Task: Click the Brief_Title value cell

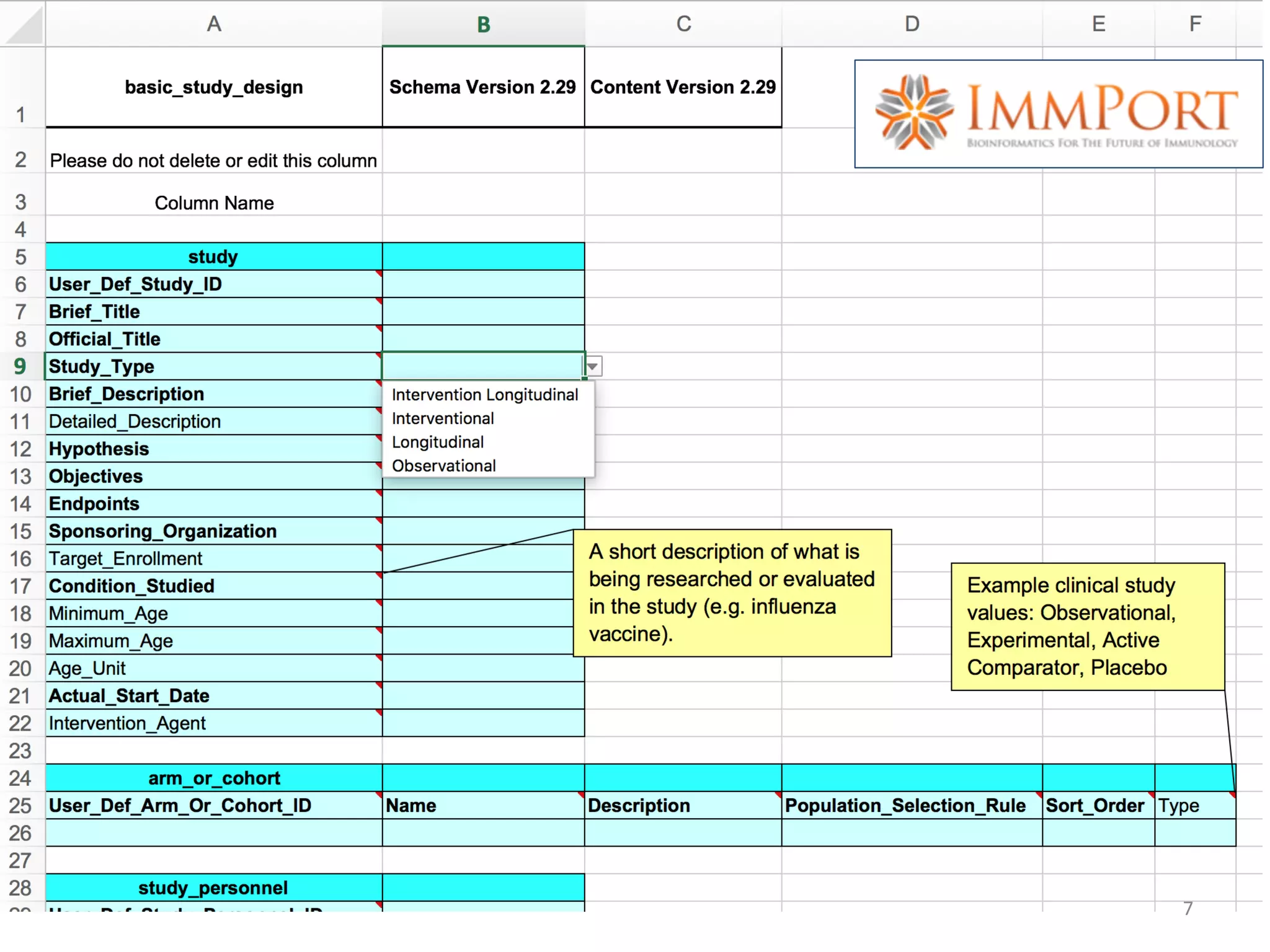Action: [x=483, y=312]
